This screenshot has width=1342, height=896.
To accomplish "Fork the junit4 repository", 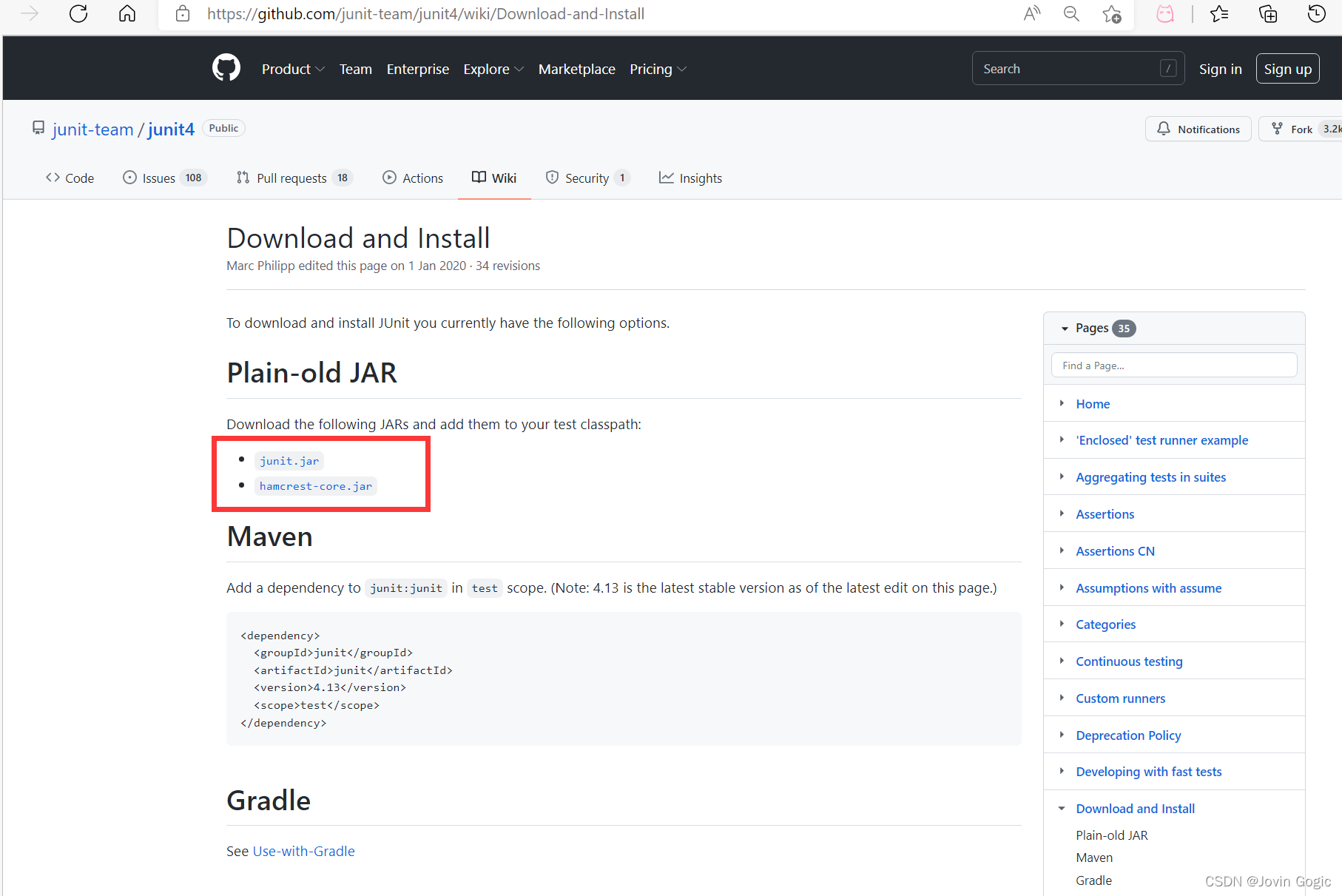I will (1301, 129).
